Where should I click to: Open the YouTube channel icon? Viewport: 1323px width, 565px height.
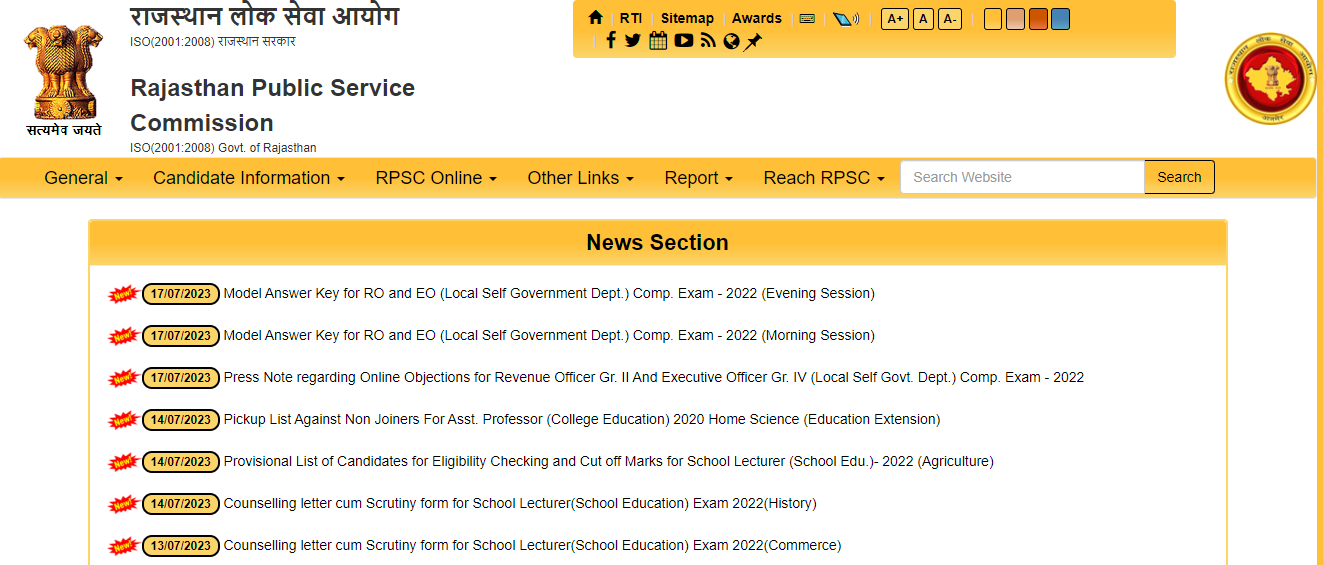click(684, 41)
